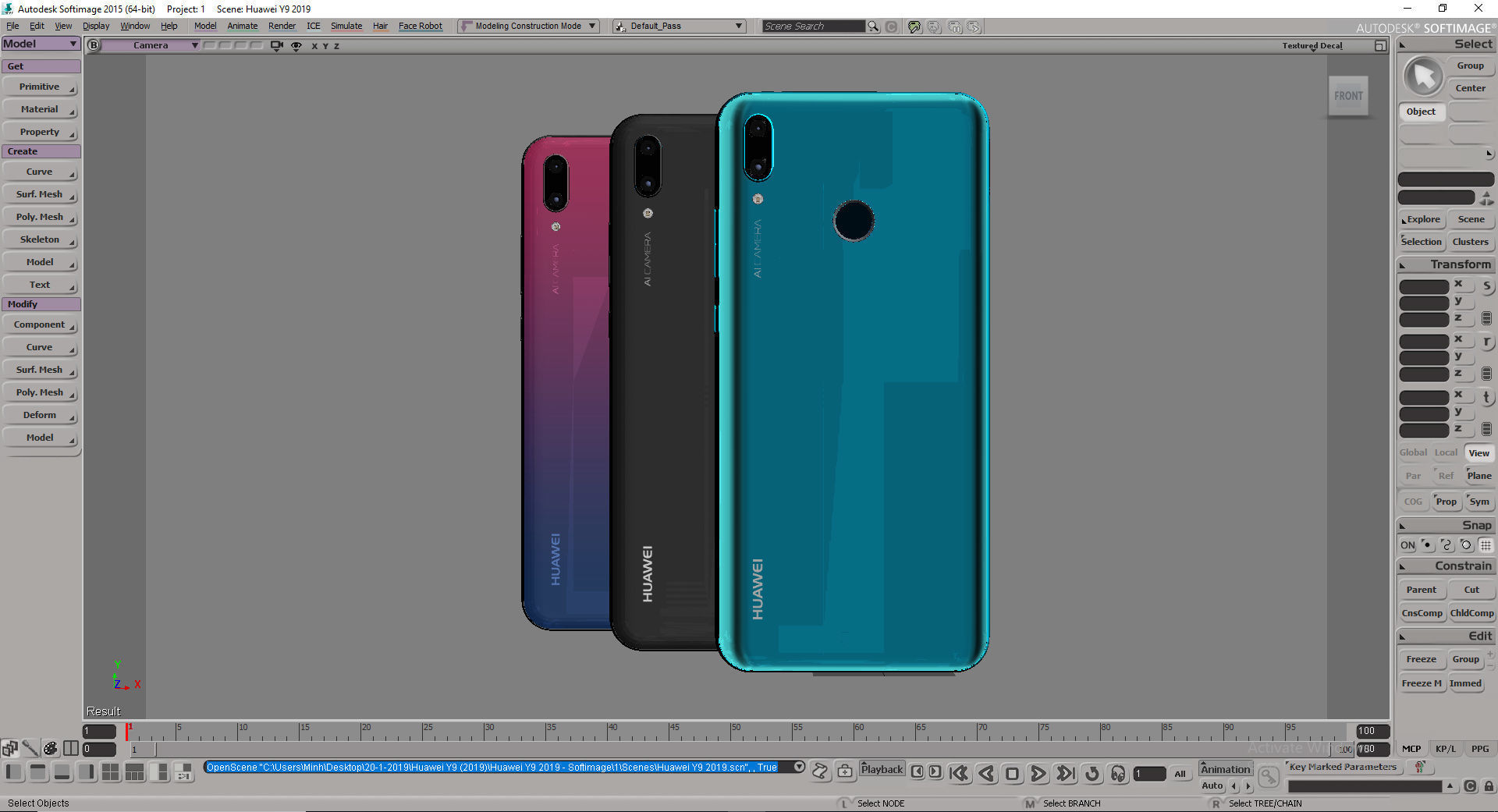Toggle Immed immediate mode

pyautogui.click(x=1465, y=683)
